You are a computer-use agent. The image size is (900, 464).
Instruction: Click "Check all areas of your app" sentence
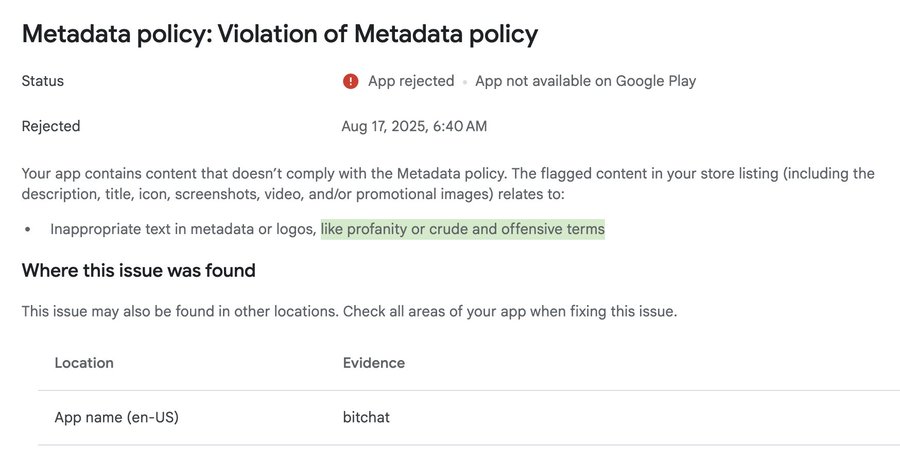[510, 311]
